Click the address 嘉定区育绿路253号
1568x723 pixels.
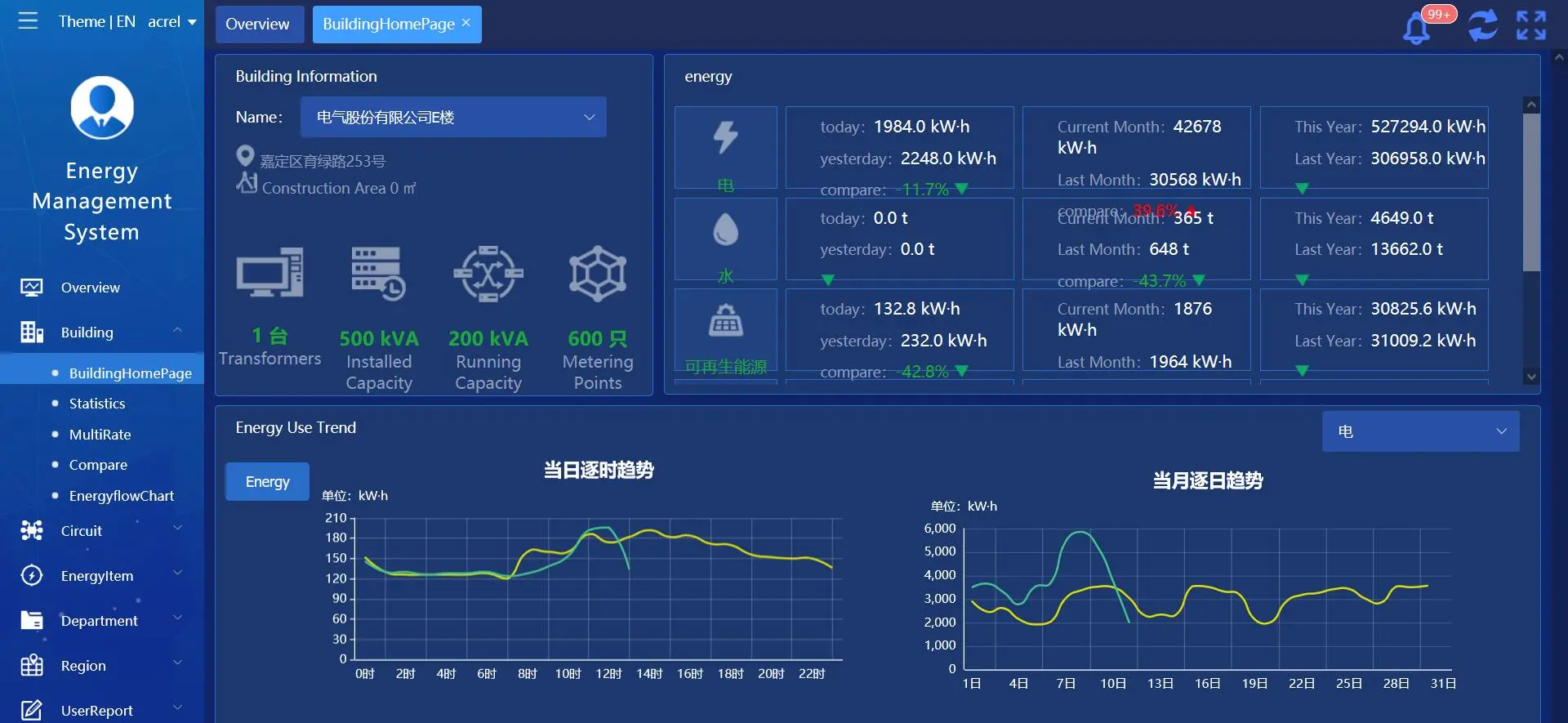(x=323, y=161)
